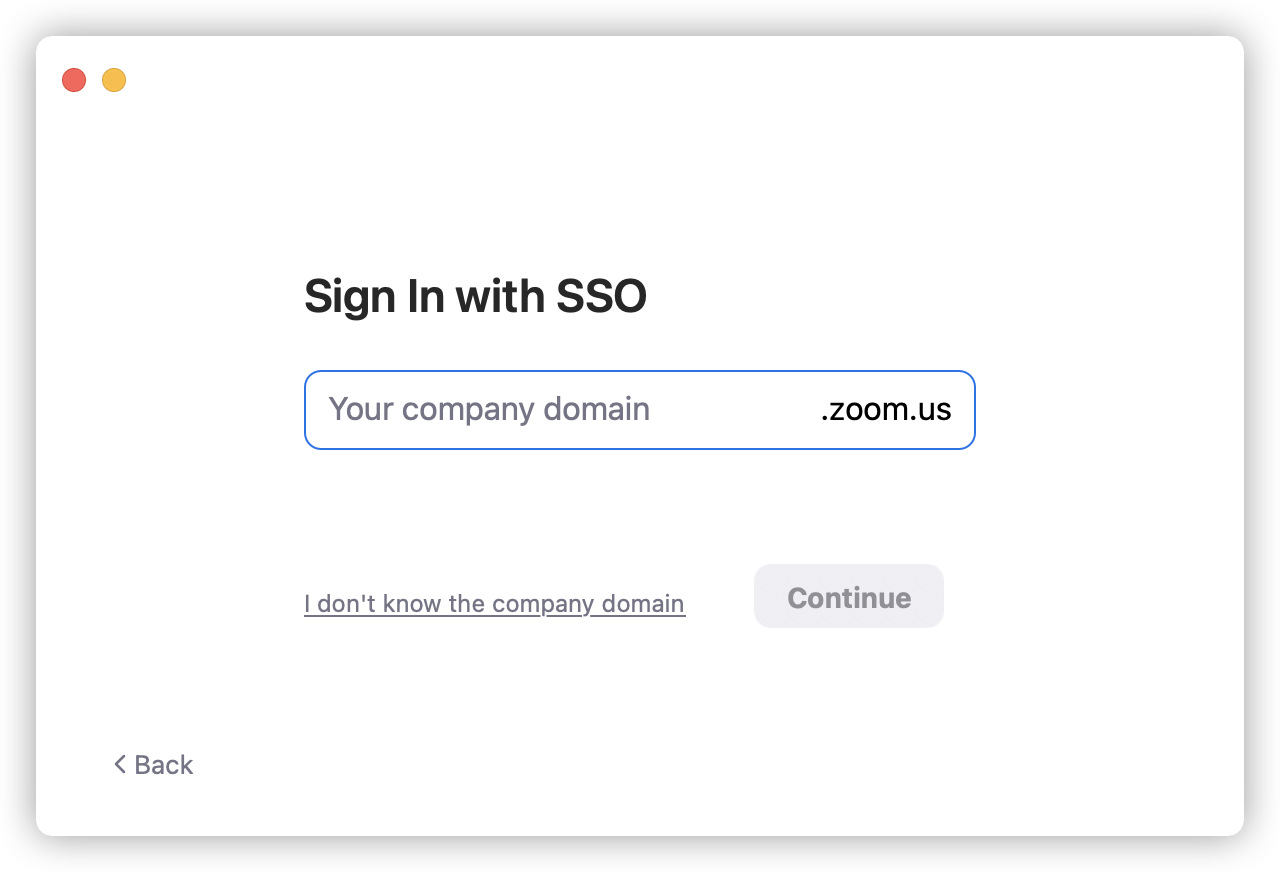Open the "I don't know the company domain" link
This screenshot has width=1280, height=872.
(494, 604)
